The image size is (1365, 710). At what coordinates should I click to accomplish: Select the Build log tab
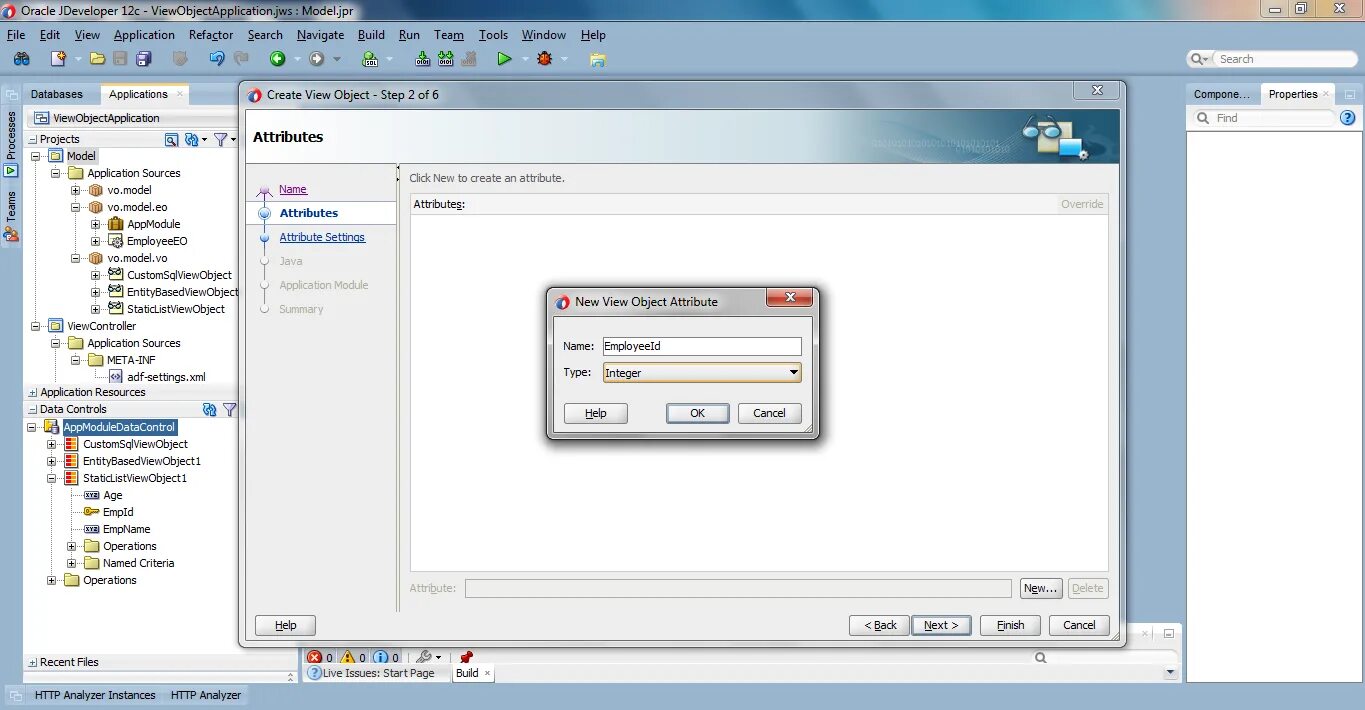[x=467, y=673]
